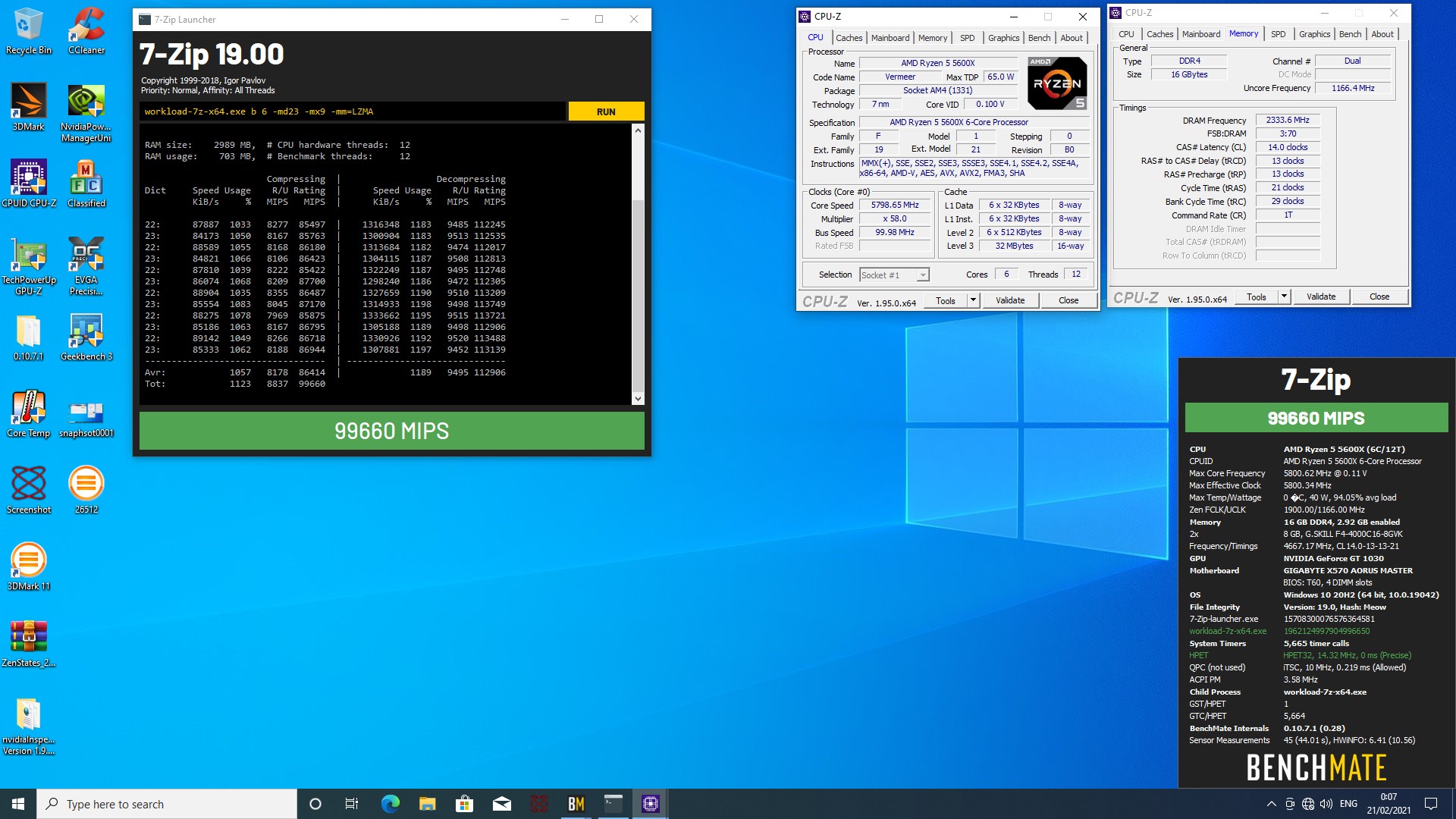Open Cortana from the taskbar
This screenshot has height=819, width=1456.
coord(315,804)
